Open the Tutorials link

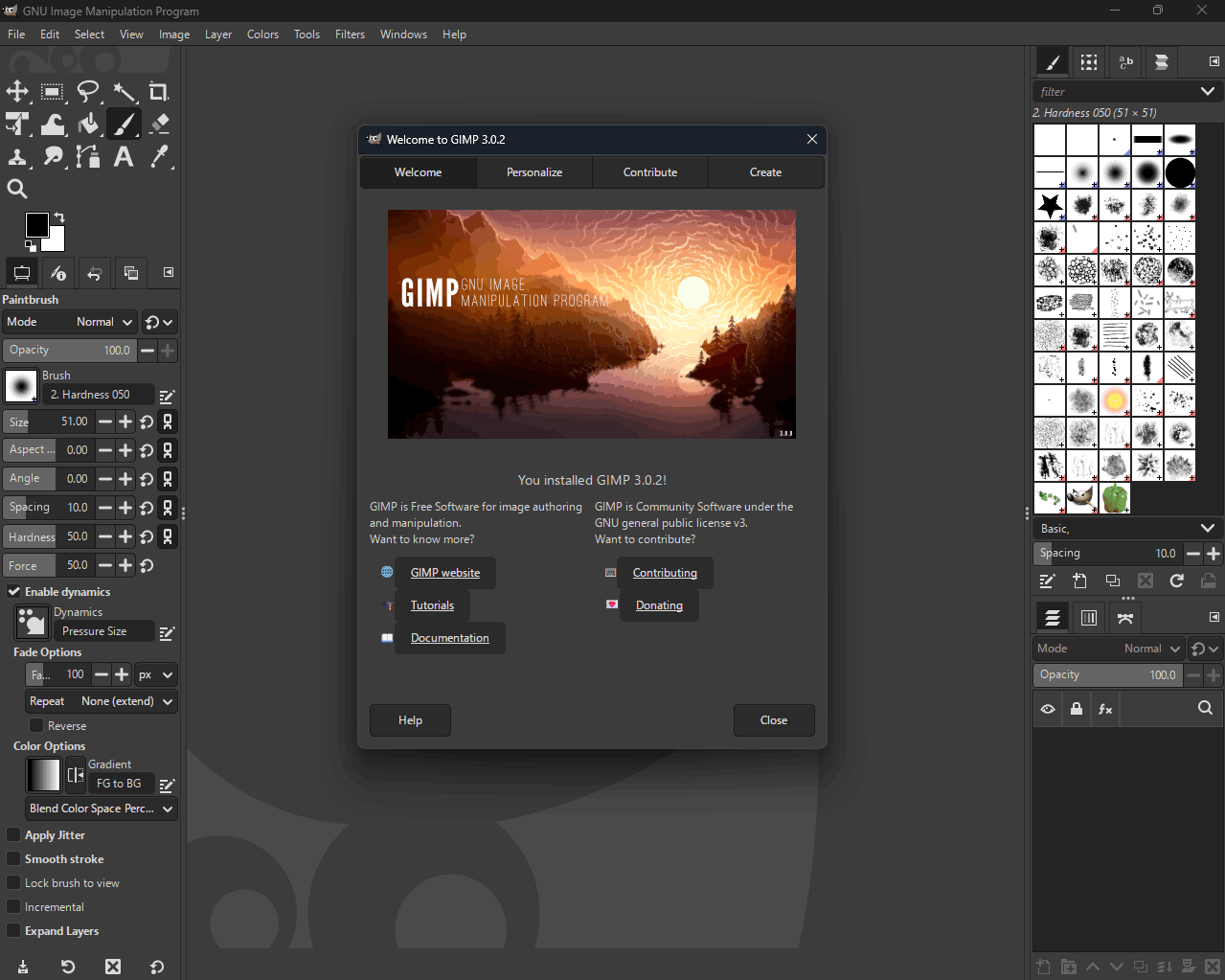(432, 605)
